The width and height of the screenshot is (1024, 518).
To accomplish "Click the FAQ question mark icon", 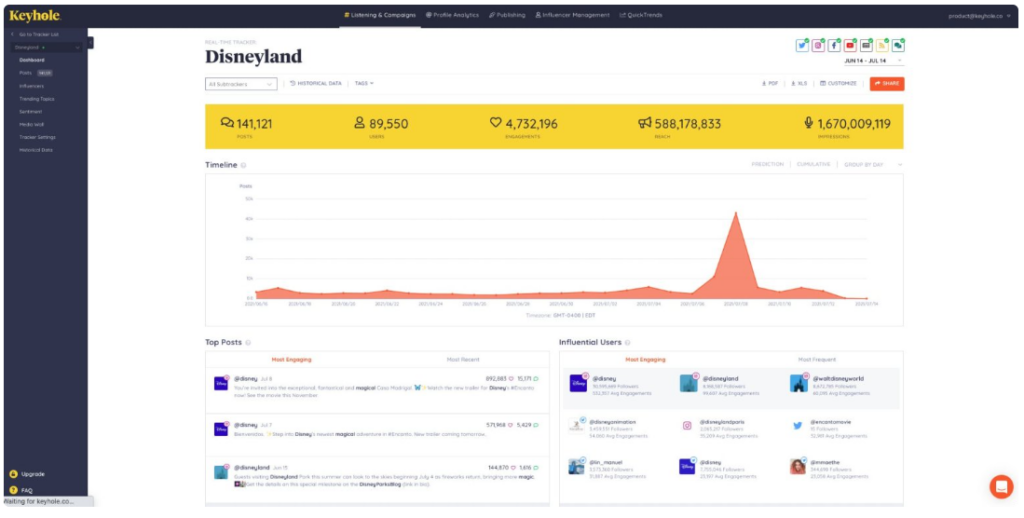I will click(13, 490).
